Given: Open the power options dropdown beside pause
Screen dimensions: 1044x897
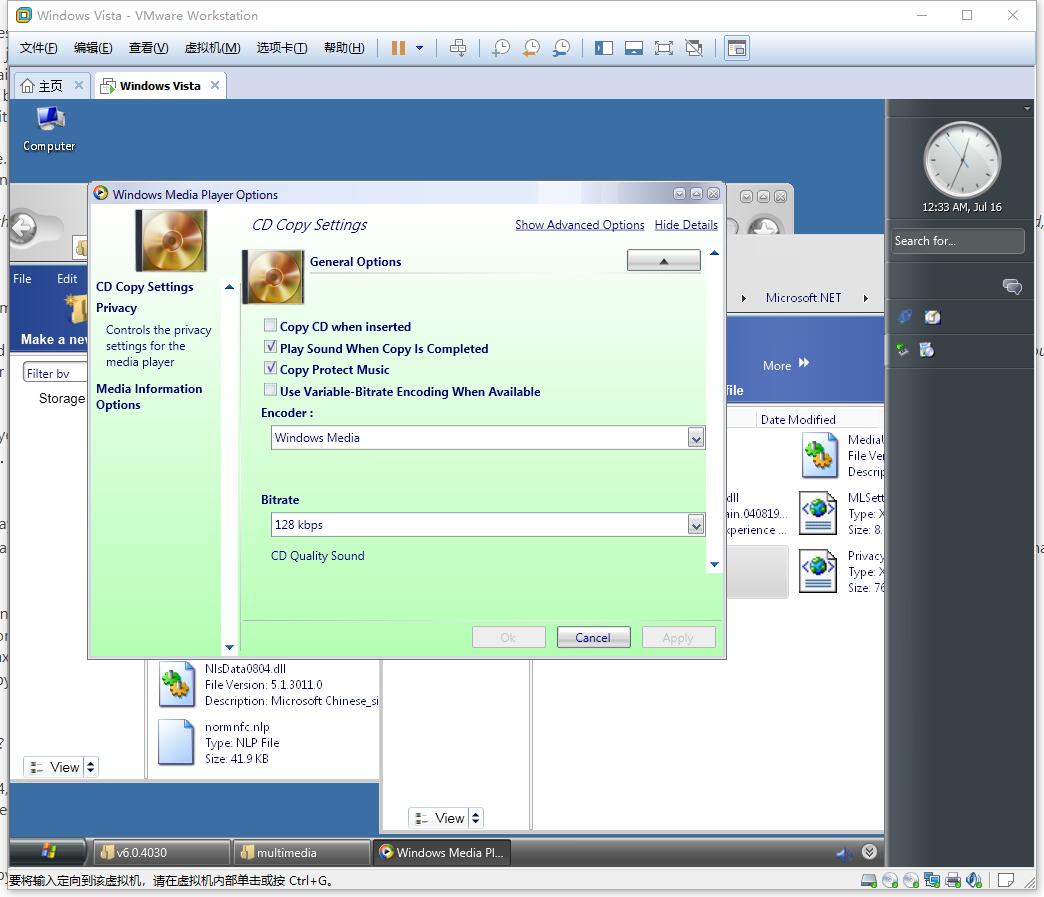Looking at the screenshot, I should 419,48.
